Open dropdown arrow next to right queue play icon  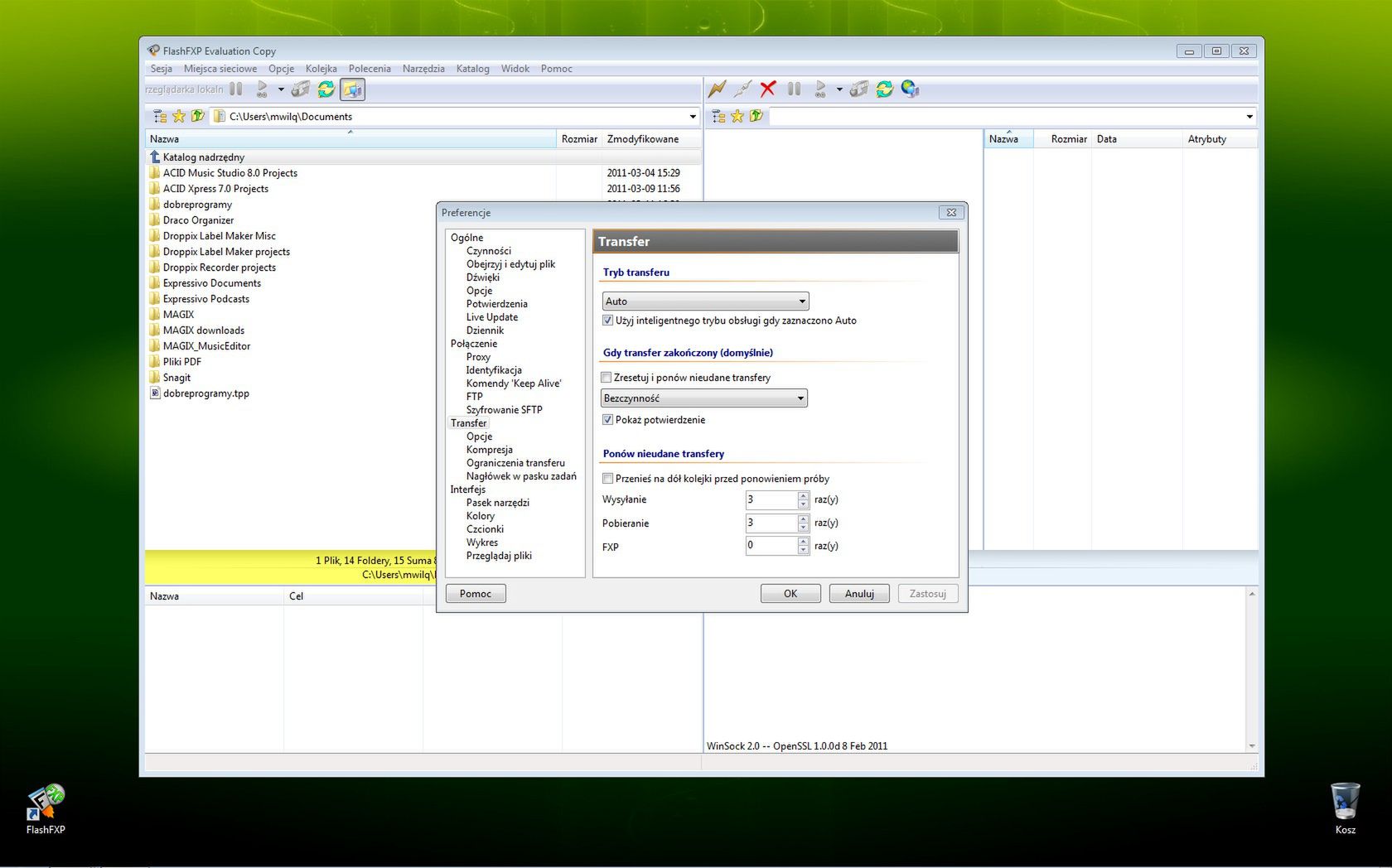click(839, 89)
